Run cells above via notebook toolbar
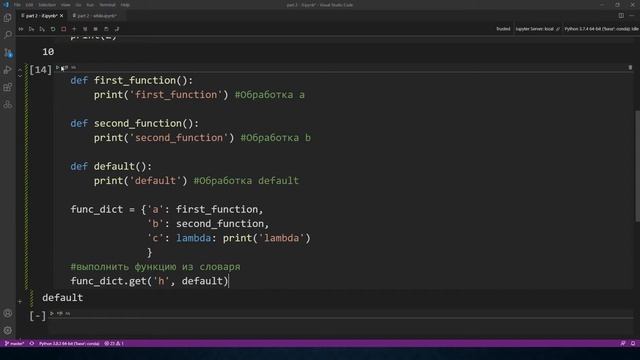The image size is (640, 360). [31, 29]
